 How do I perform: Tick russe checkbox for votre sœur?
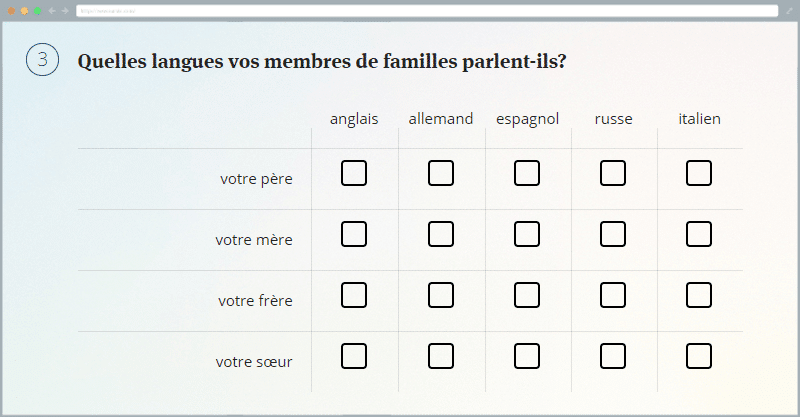[613, 356]
